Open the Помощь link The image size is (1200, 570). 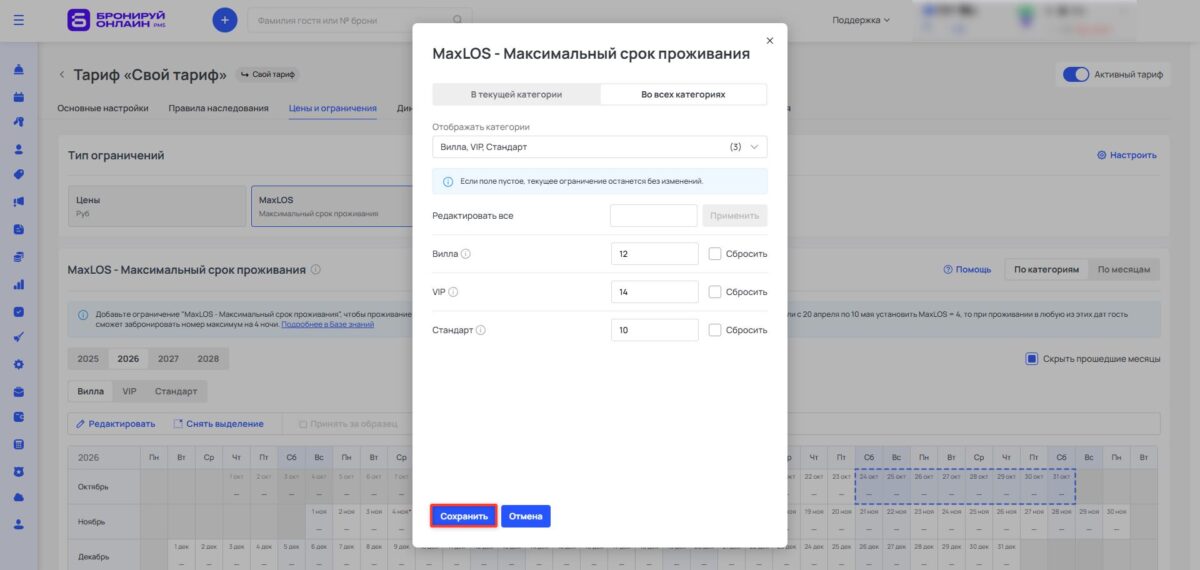tap(967, 269)
